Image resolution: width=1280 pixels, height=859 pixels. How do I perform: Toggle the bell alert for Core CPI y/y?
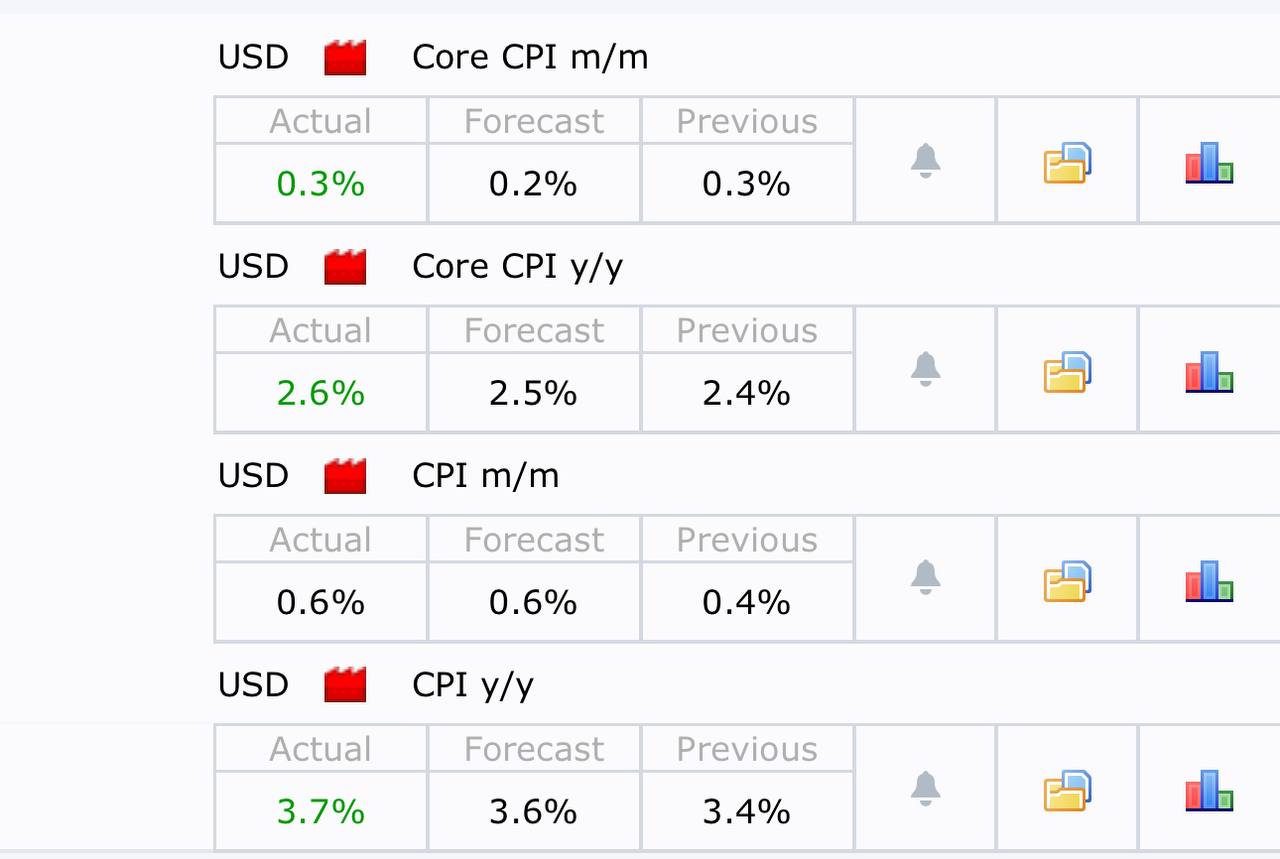click(925, 369)
